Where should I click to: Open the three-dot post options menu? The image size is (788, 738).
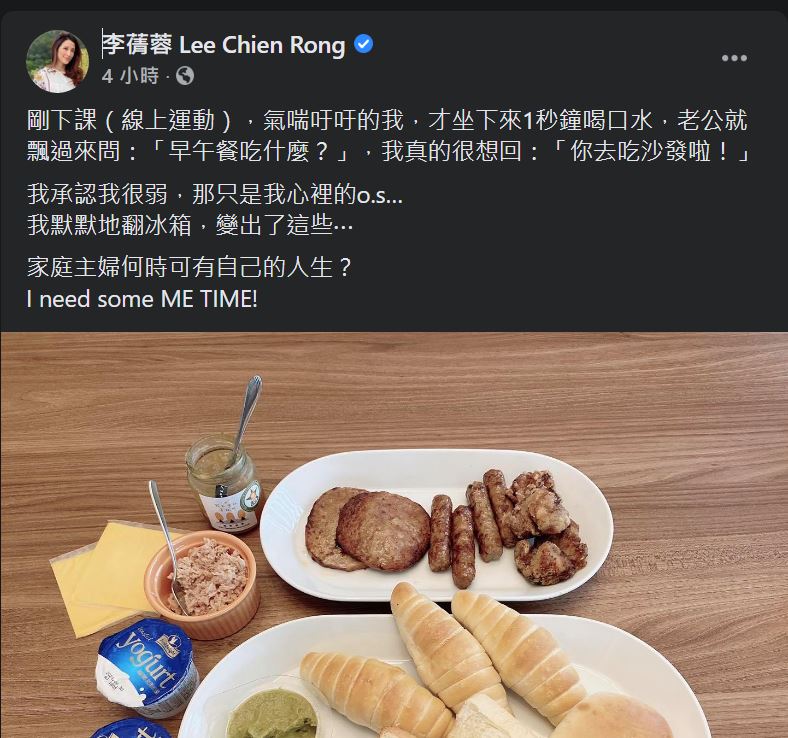pyautogui.click(x=734, y=58)
